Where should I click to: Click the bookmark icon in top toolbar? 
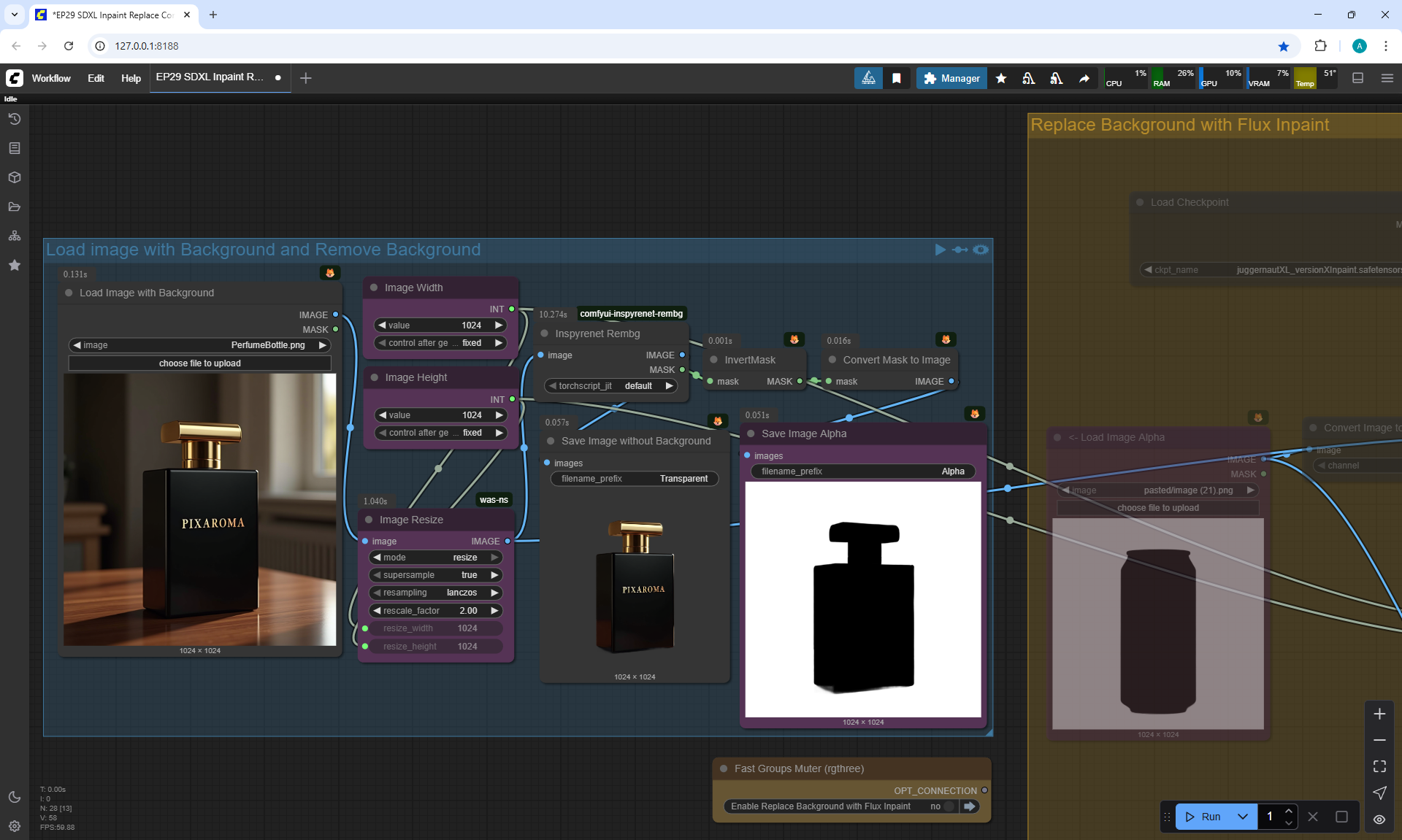[897, 78]
